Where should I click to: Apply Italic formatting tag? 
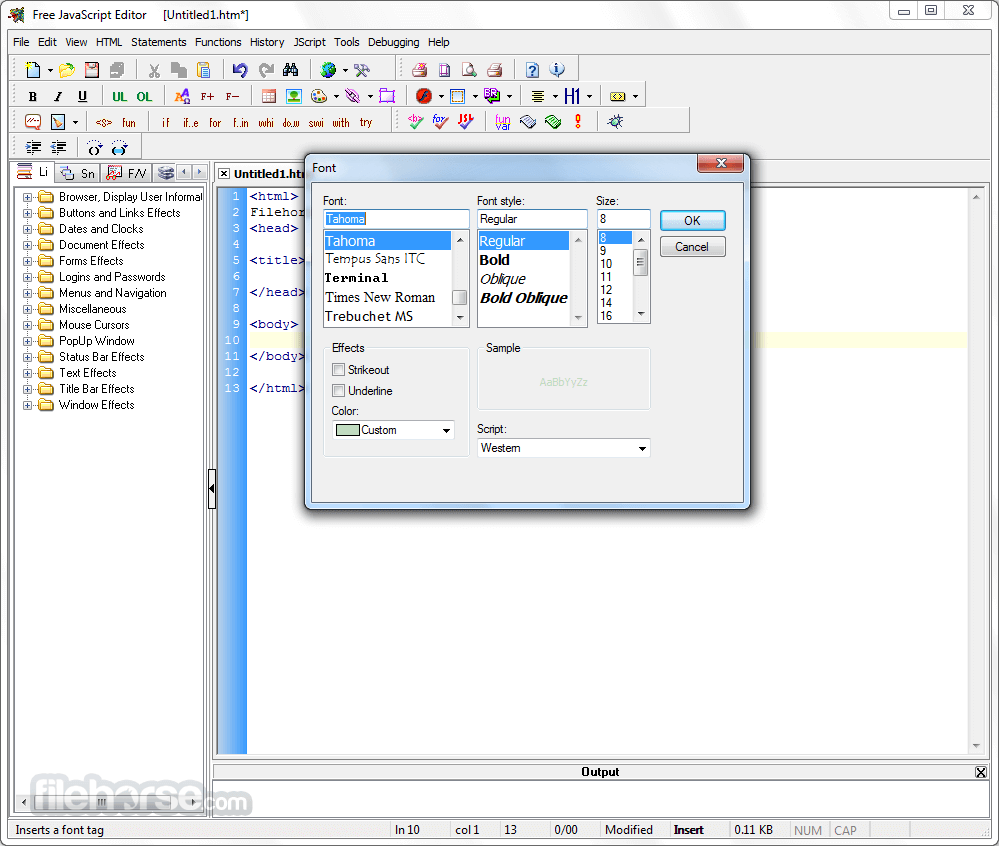coord(58,96)
